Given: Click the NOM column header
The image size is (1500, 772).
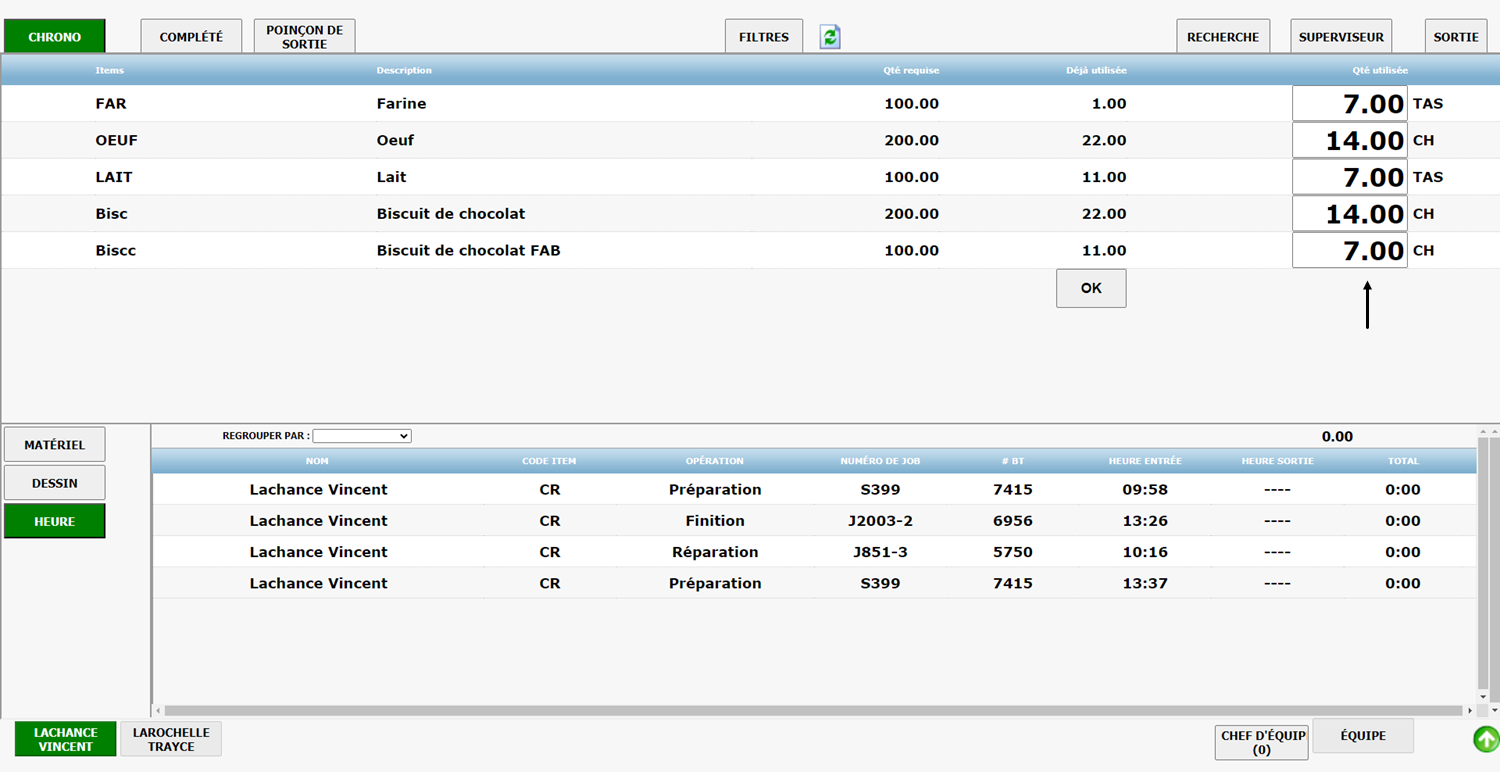Looking at the screenshot, I should point(317,461).
